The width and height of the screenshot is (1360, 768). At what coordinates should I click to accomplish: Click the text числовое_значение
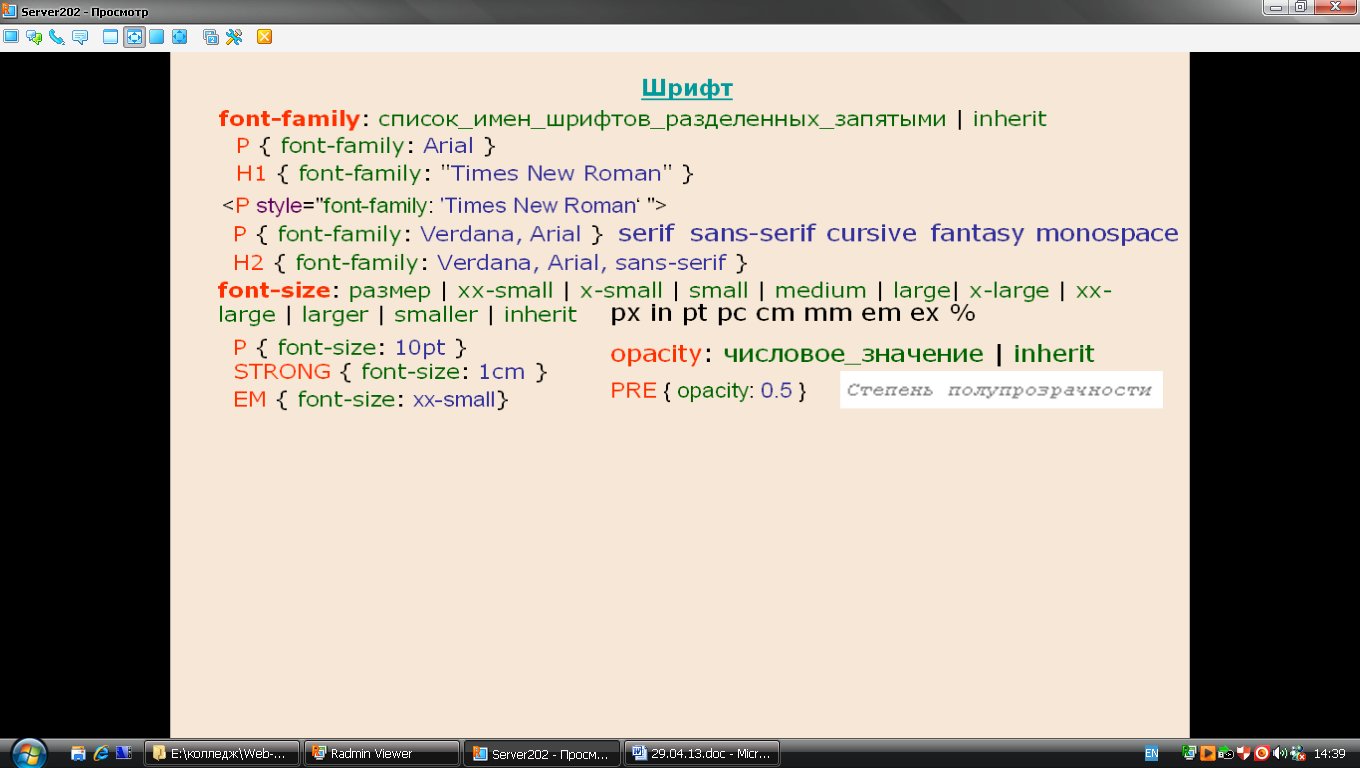tap(853, 354)
